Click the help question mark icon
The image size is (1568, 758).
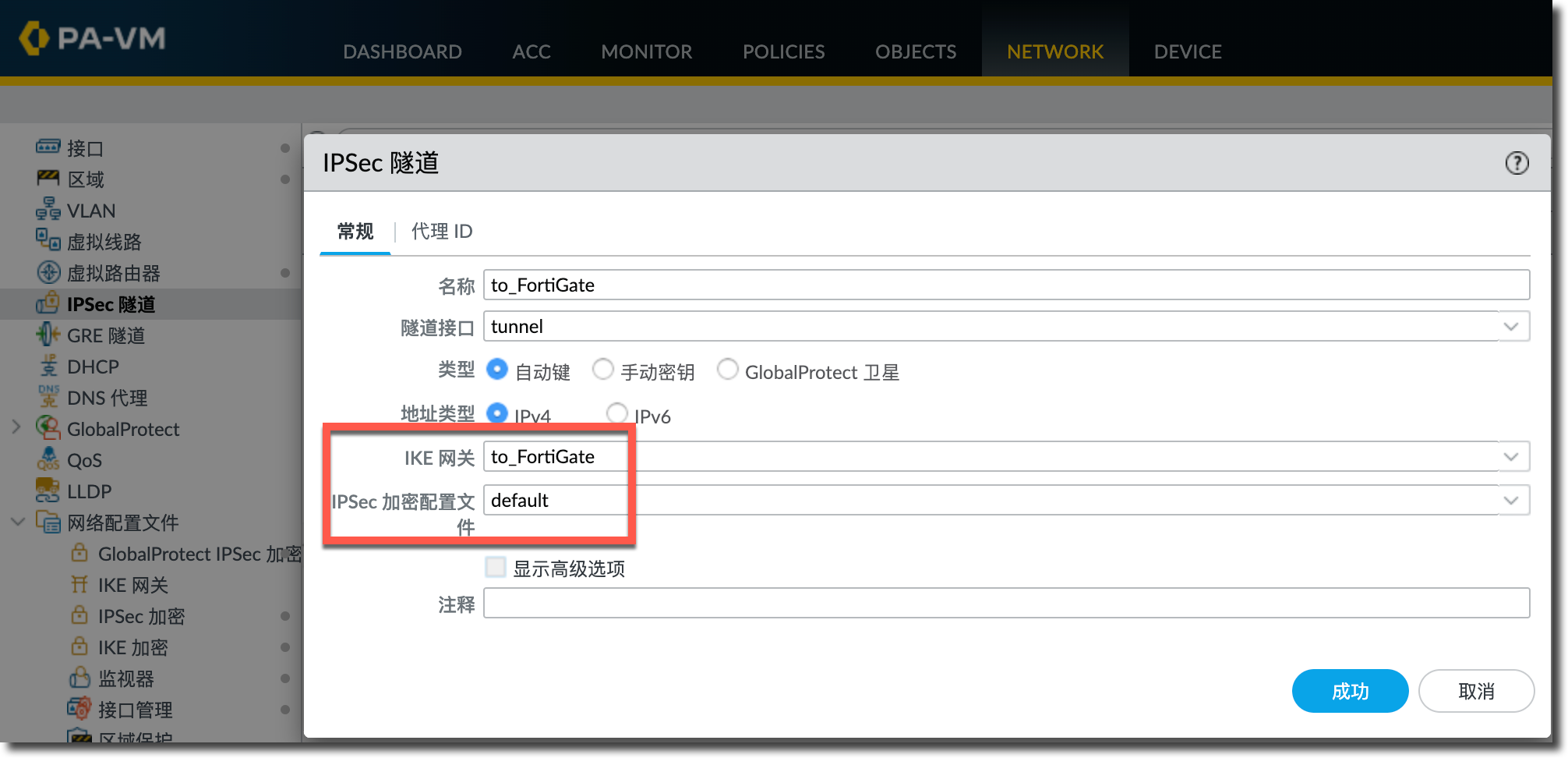click(1516, 163)
